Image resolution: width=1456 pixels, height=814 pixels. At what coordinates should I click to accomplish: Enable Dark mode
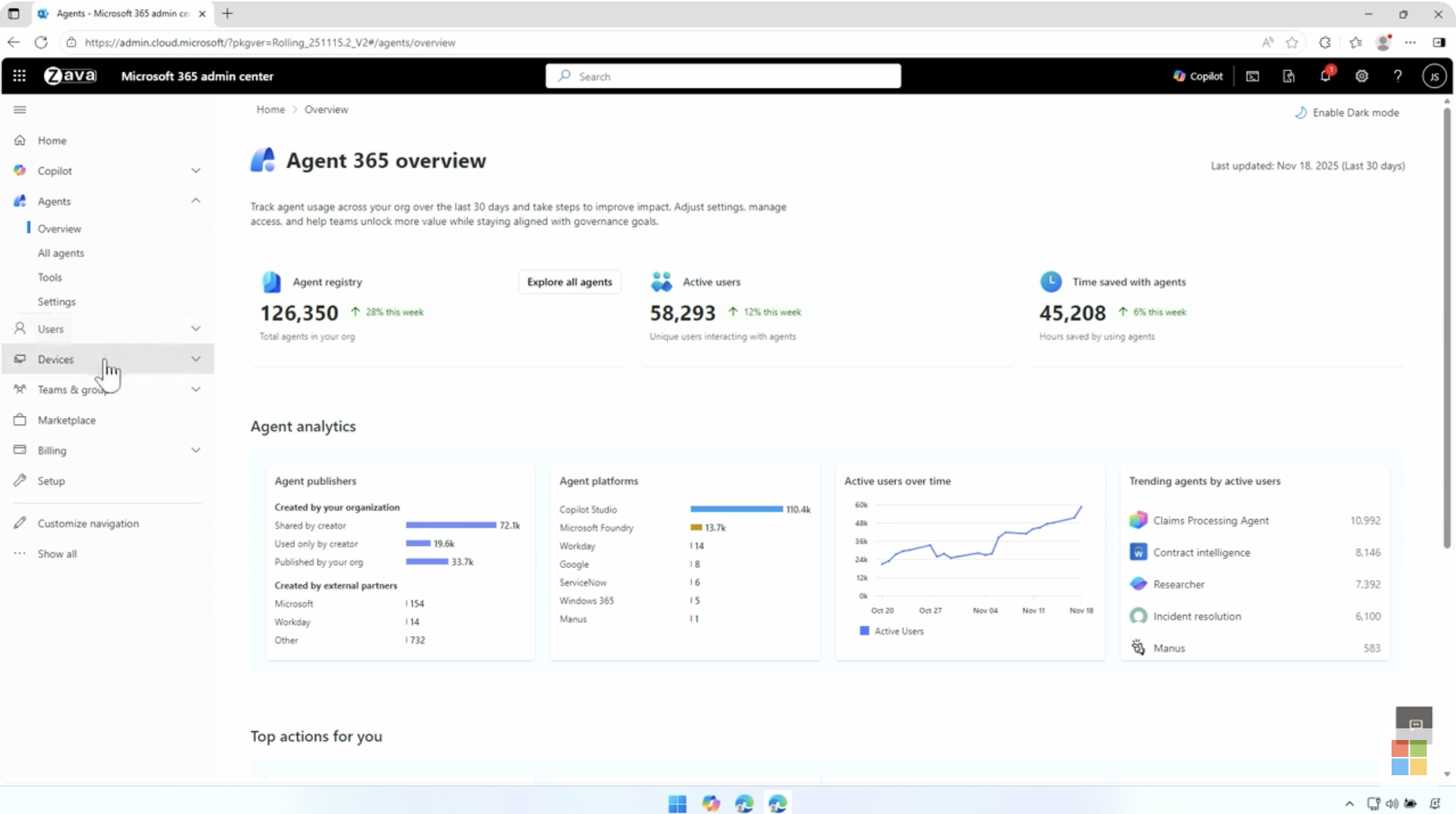(x=1347, y=112)
